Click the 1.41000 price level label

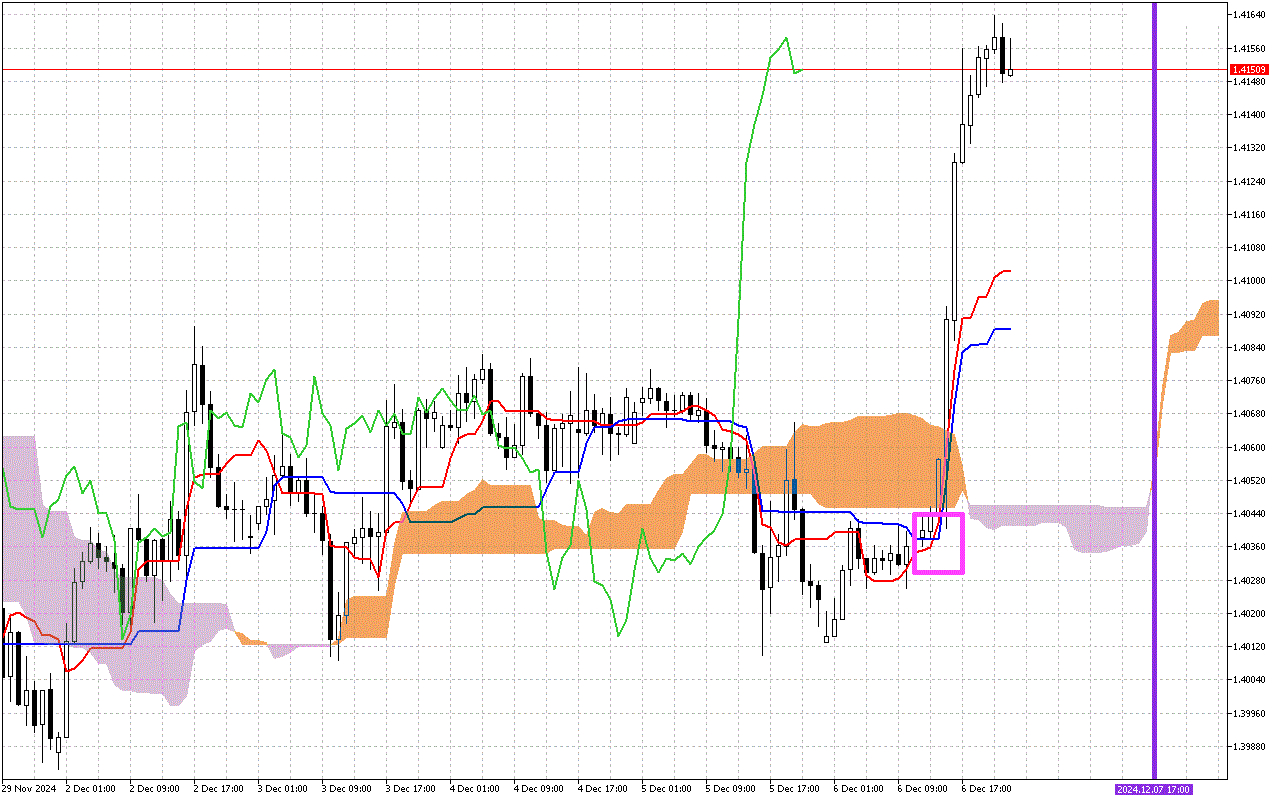point(1249,281)
